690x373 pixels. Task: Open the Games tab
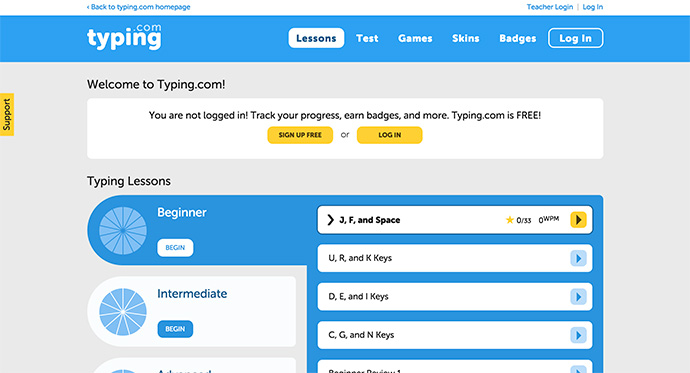[415, 38]
